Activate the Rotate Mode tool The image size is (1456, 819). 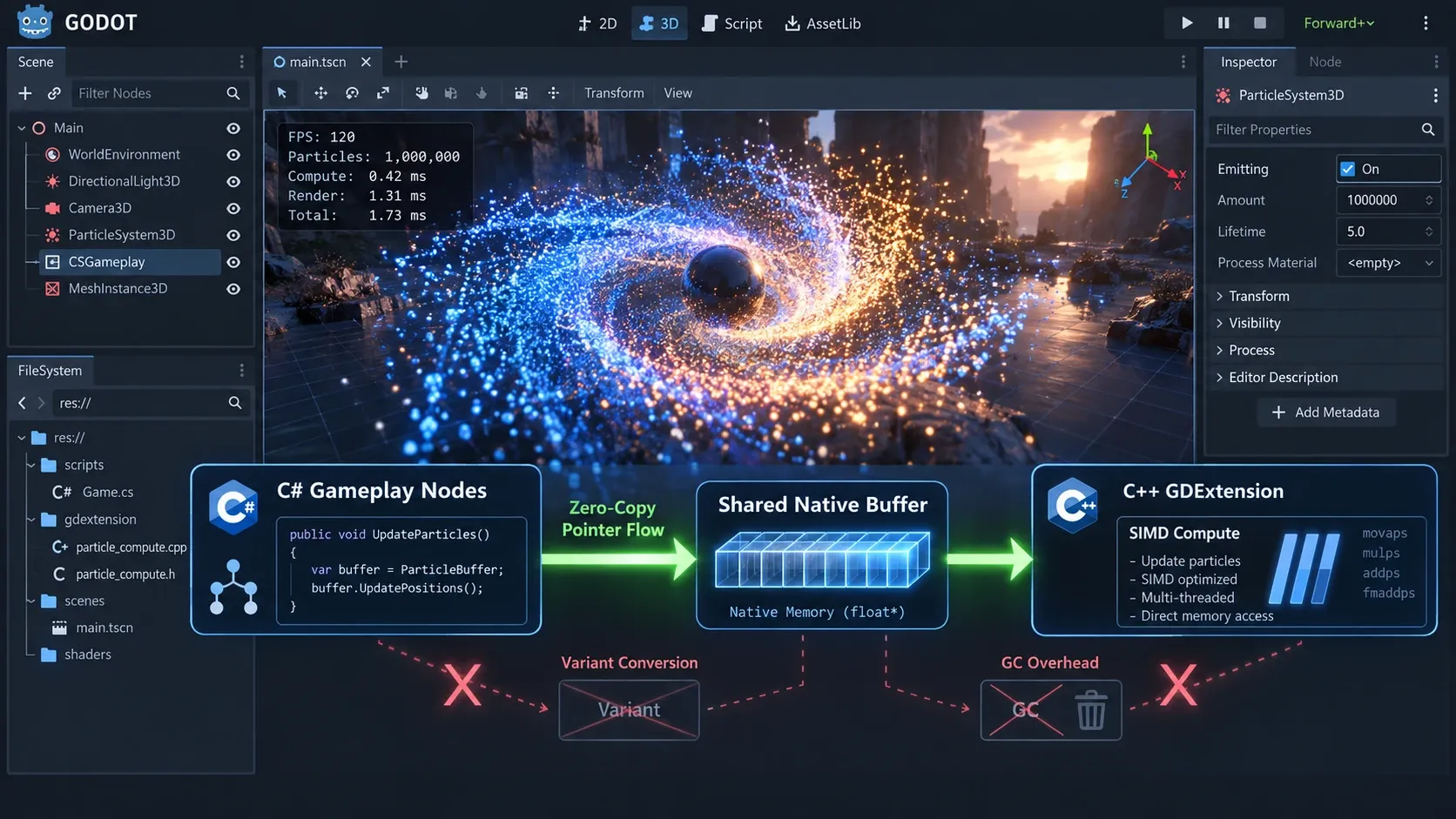pos(352,93)
